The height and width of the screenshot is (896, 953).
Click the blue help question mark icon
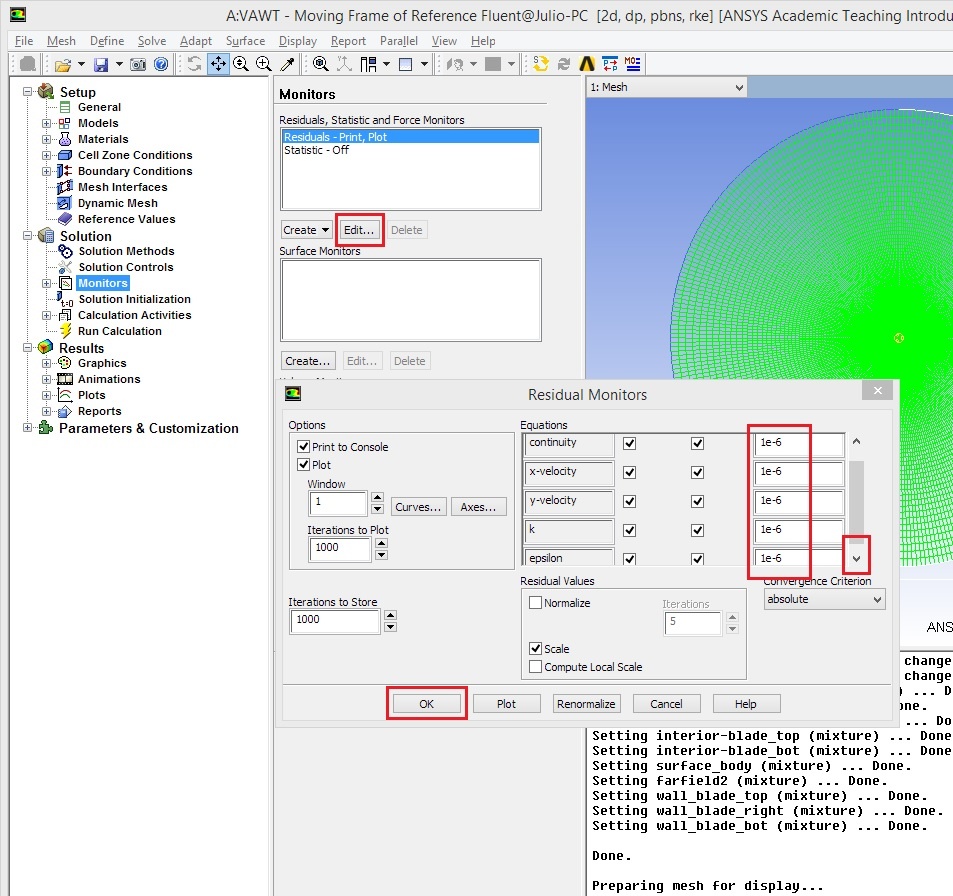tap(161, 64)
